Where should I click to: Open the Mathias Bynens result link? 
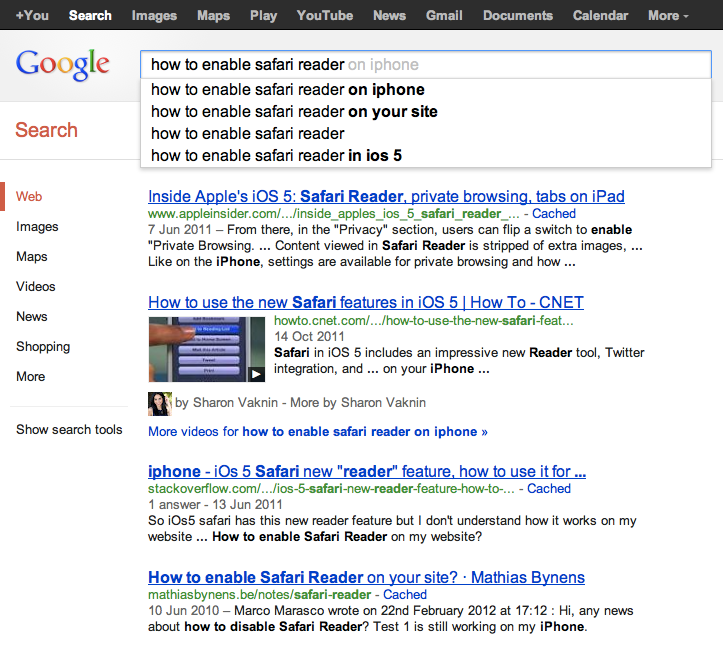click(x=366, y=577)
